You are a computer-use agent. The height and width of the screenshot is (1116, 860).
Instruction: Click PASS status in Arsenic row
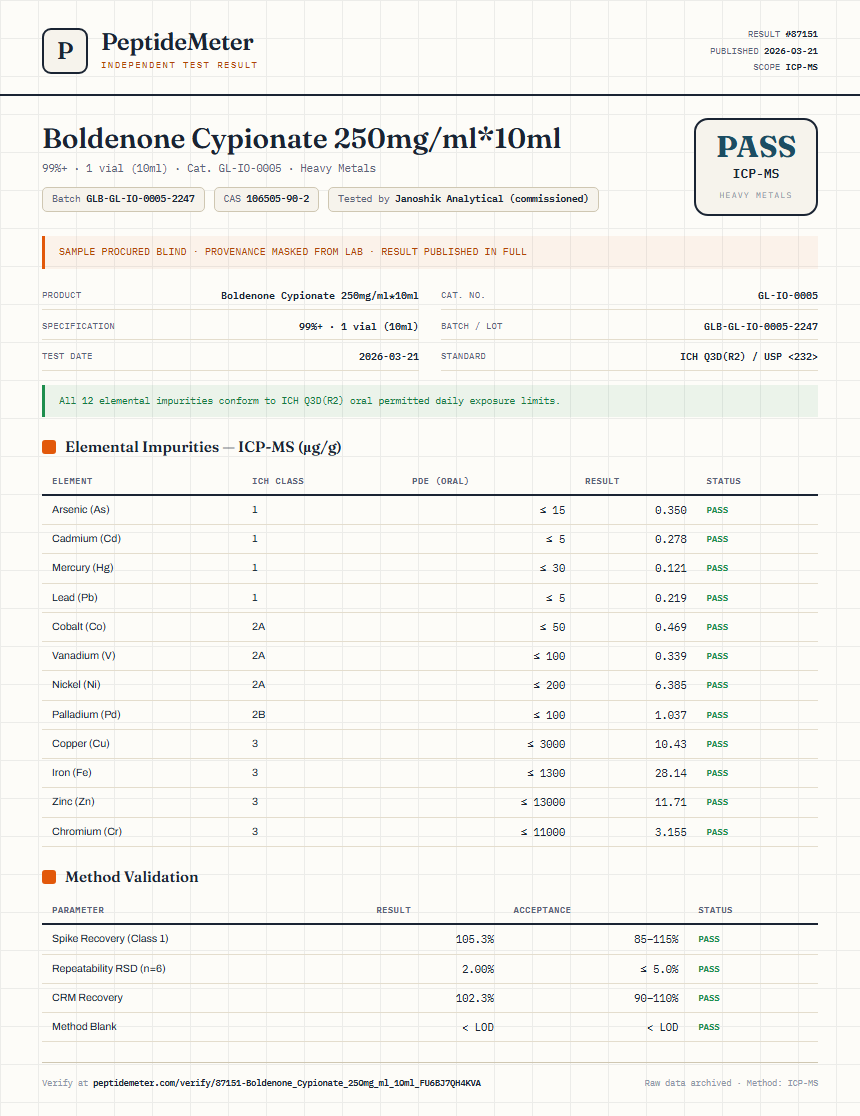[x=717, y=510]
